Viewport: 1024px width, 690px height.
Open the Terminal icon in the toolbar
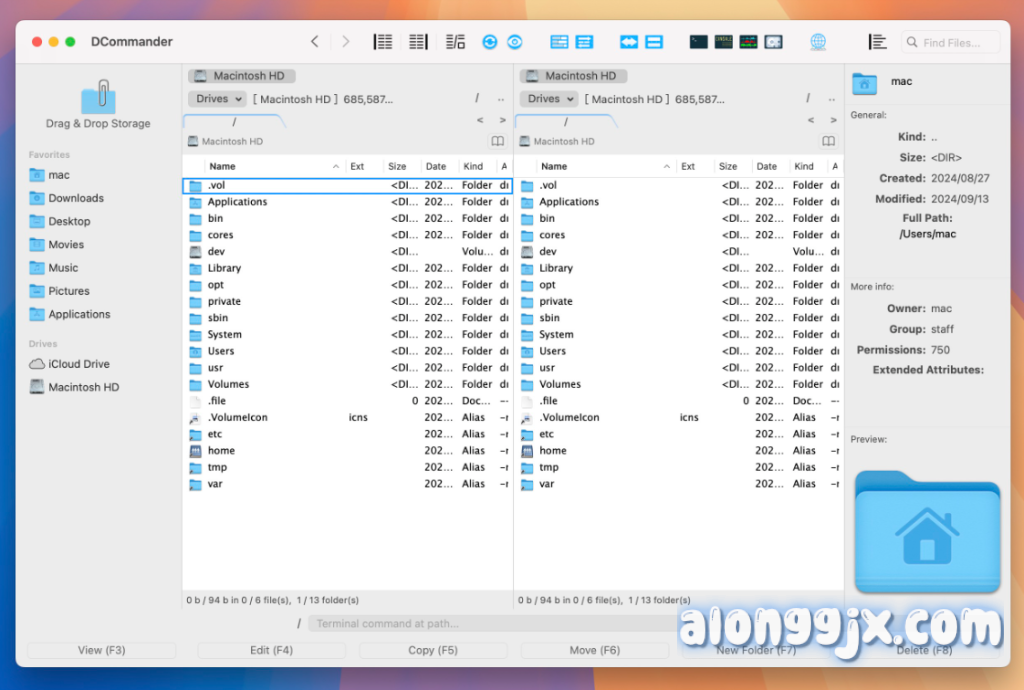pyautogui.click(x=698, y=42)
